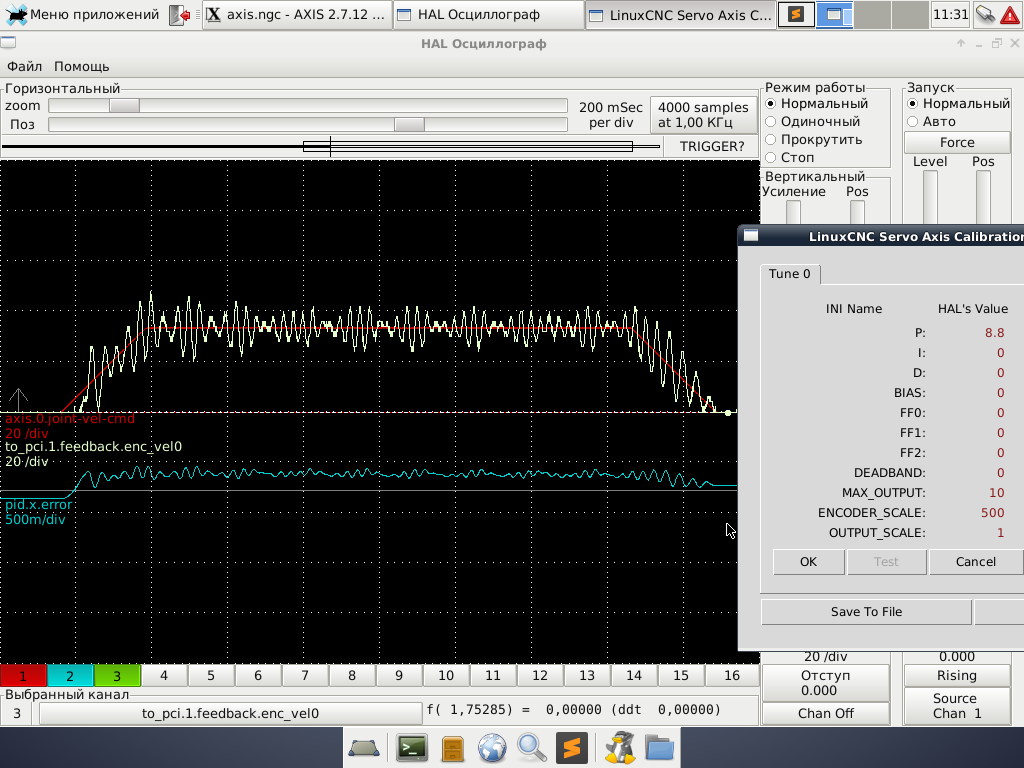Open the file manager drawer icon

pyautogui.click(x=452, y=747)
